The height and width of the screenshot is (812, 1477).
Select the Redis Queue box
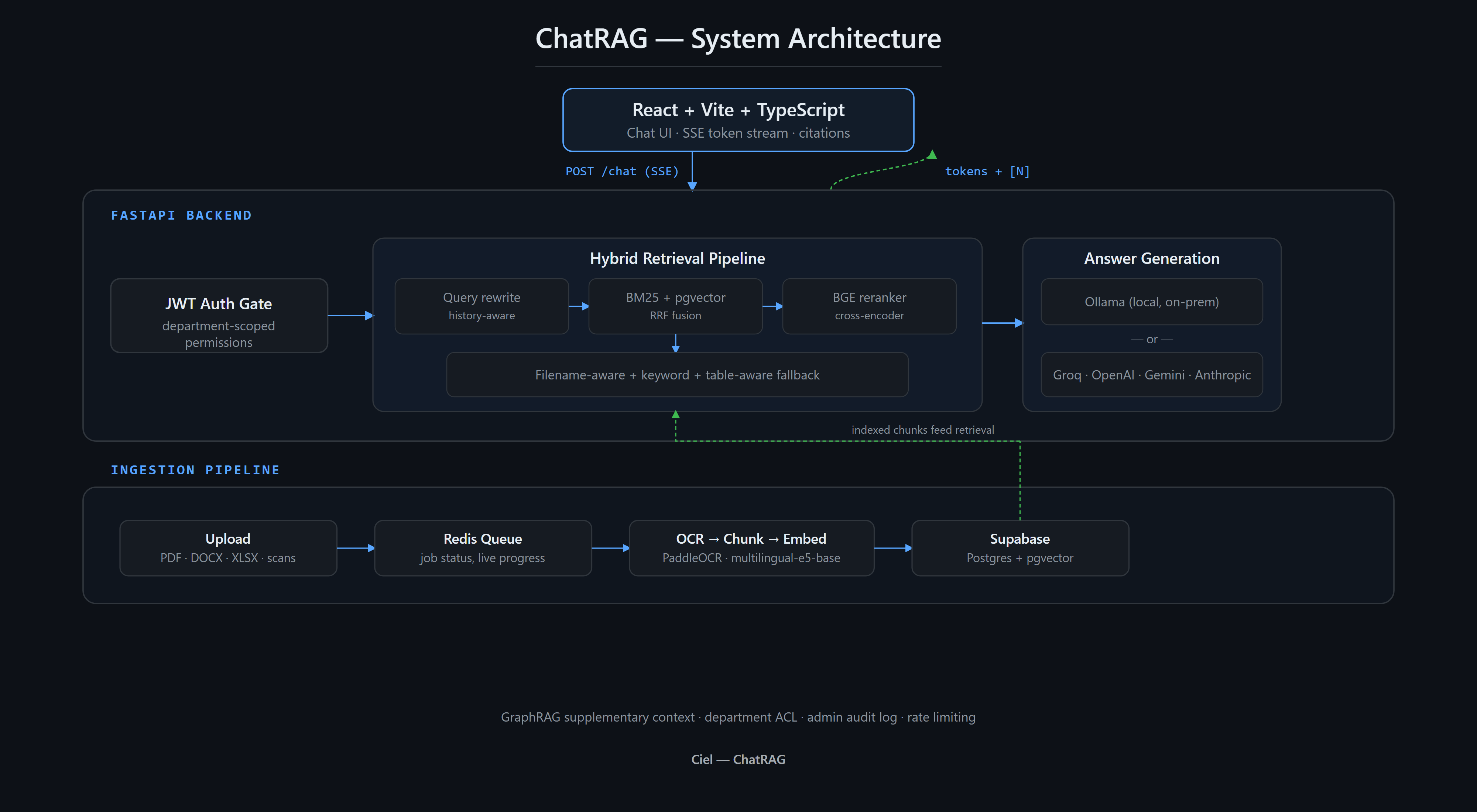click(x=483, y=548)
